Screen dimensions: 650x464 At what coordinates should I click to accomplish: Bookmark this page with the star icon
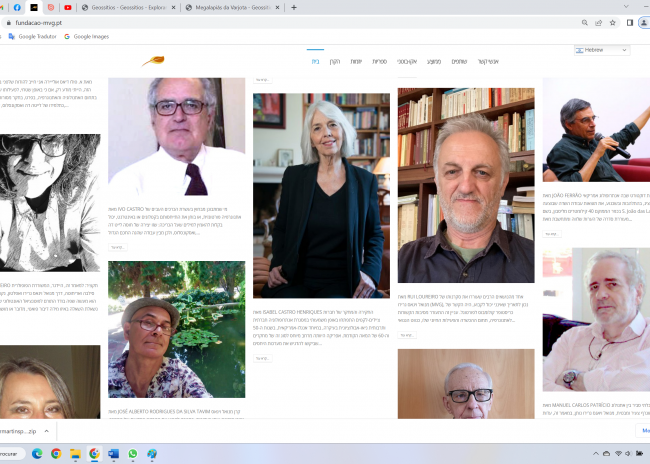coord(612,23)
